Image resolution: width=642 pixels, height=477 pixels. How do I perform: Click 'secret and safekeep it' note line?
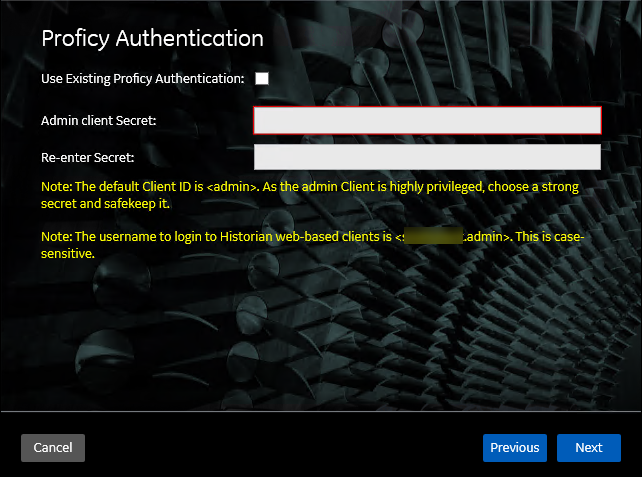(105, 203)
